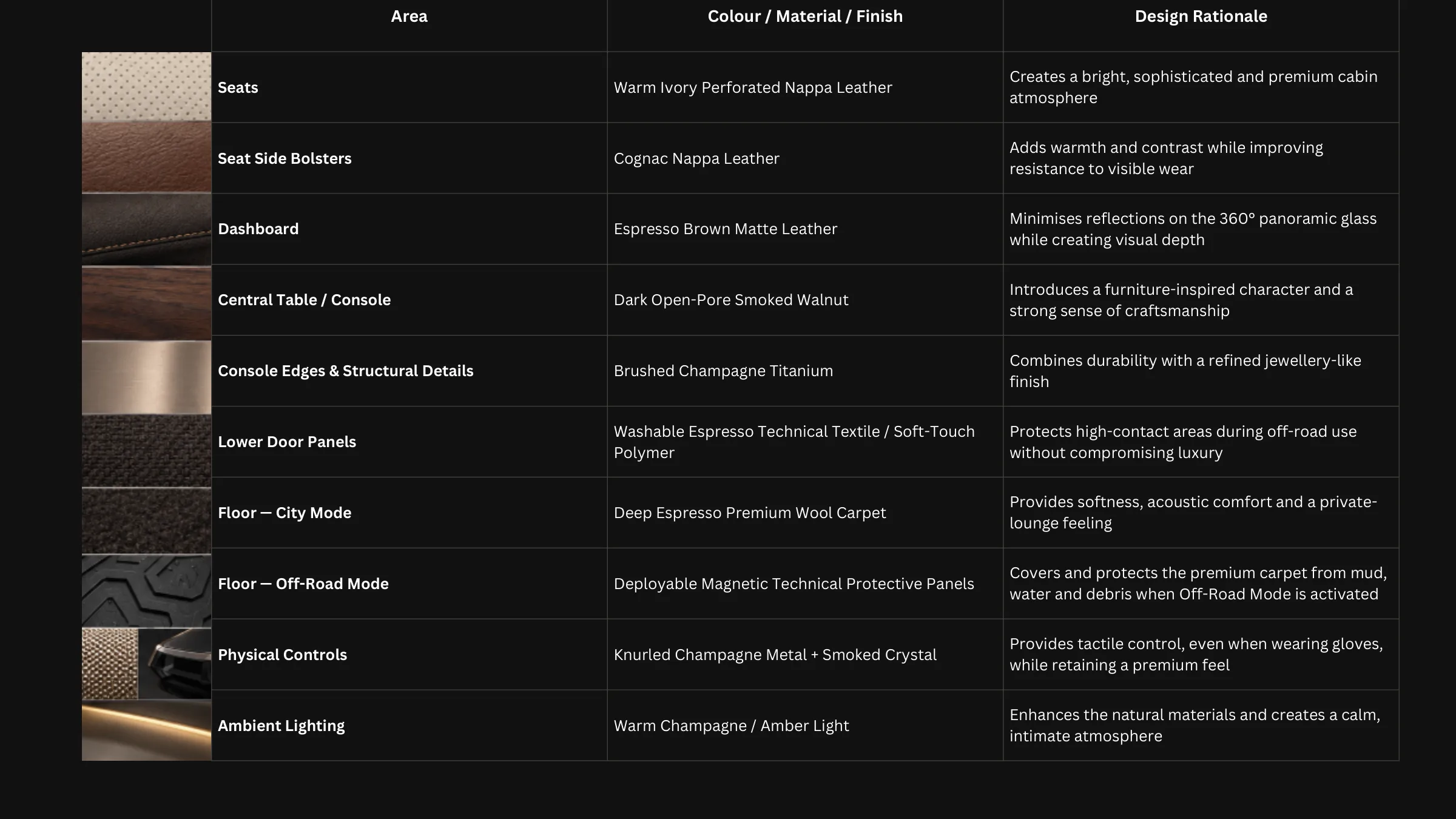Select the Smoked Walnut wood swatch

tap(146, 303)
